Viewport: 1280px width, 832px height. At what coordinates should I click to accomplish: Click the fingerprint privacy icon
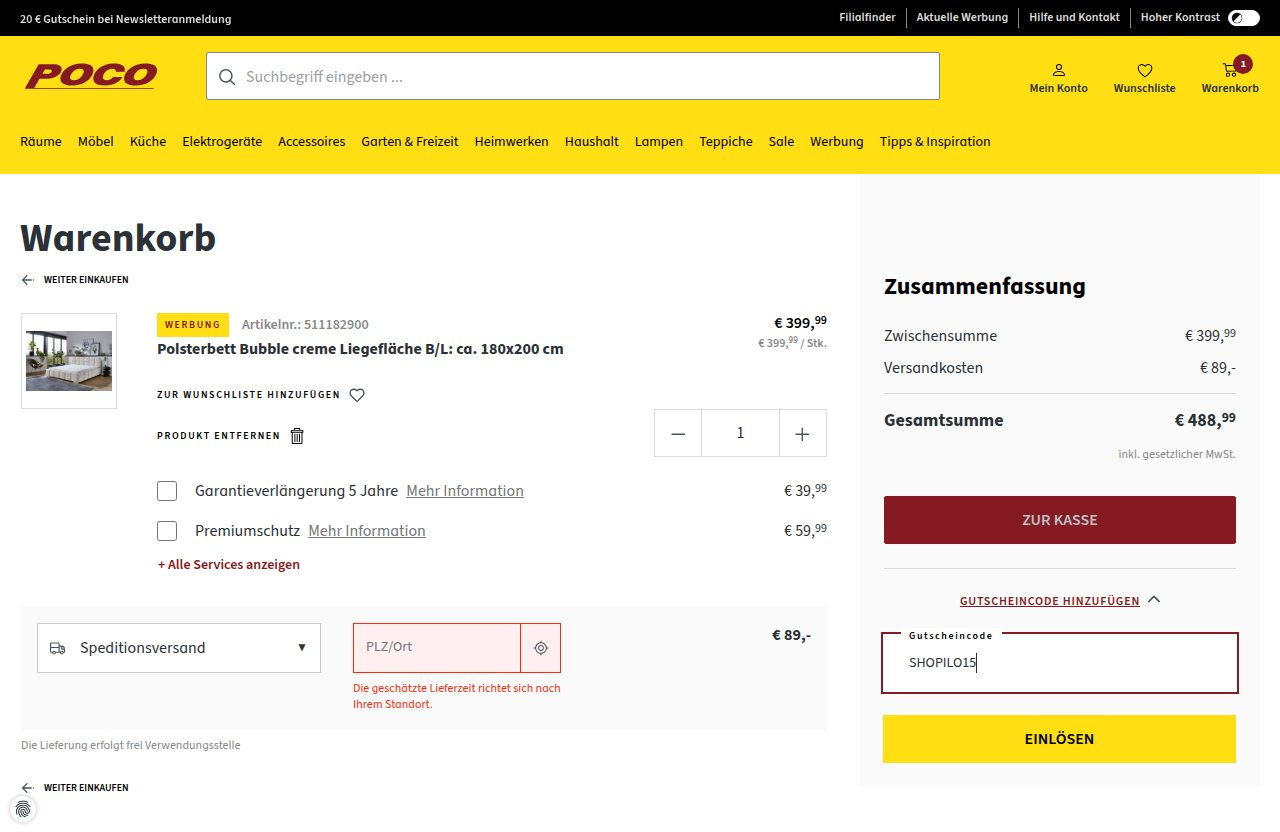[23, 808]
